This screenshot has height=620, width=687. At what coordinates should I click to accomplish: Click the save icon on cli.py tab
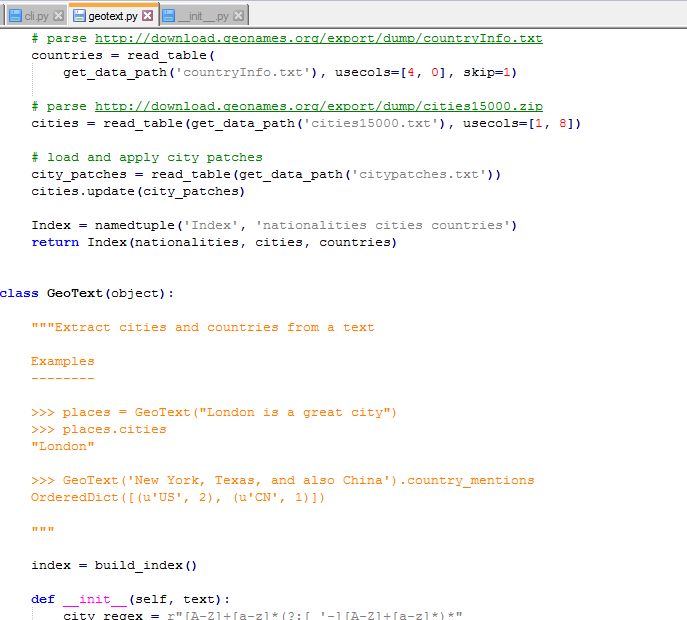[15, 16]
